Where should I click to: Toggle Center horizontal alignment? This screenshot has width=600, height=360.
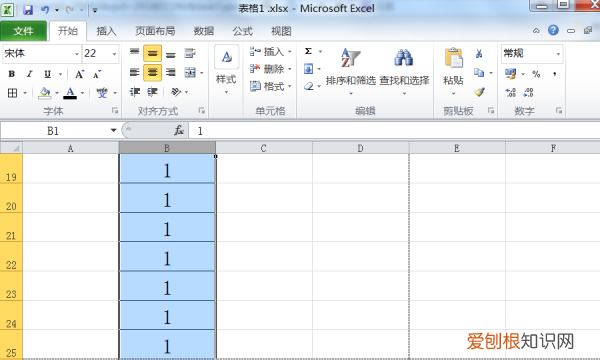pyautogui.click(x=152, y=72)
